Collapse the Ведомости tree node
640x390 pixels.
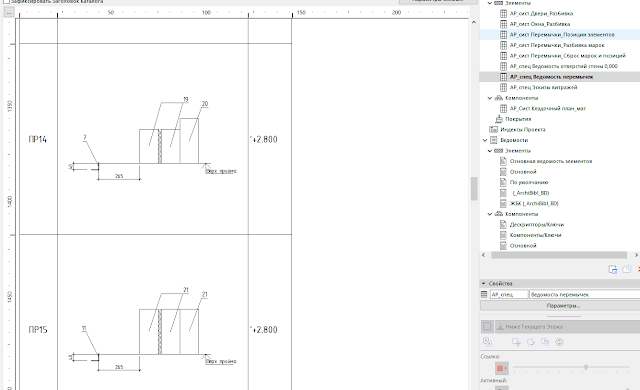[x=485, y=140]
